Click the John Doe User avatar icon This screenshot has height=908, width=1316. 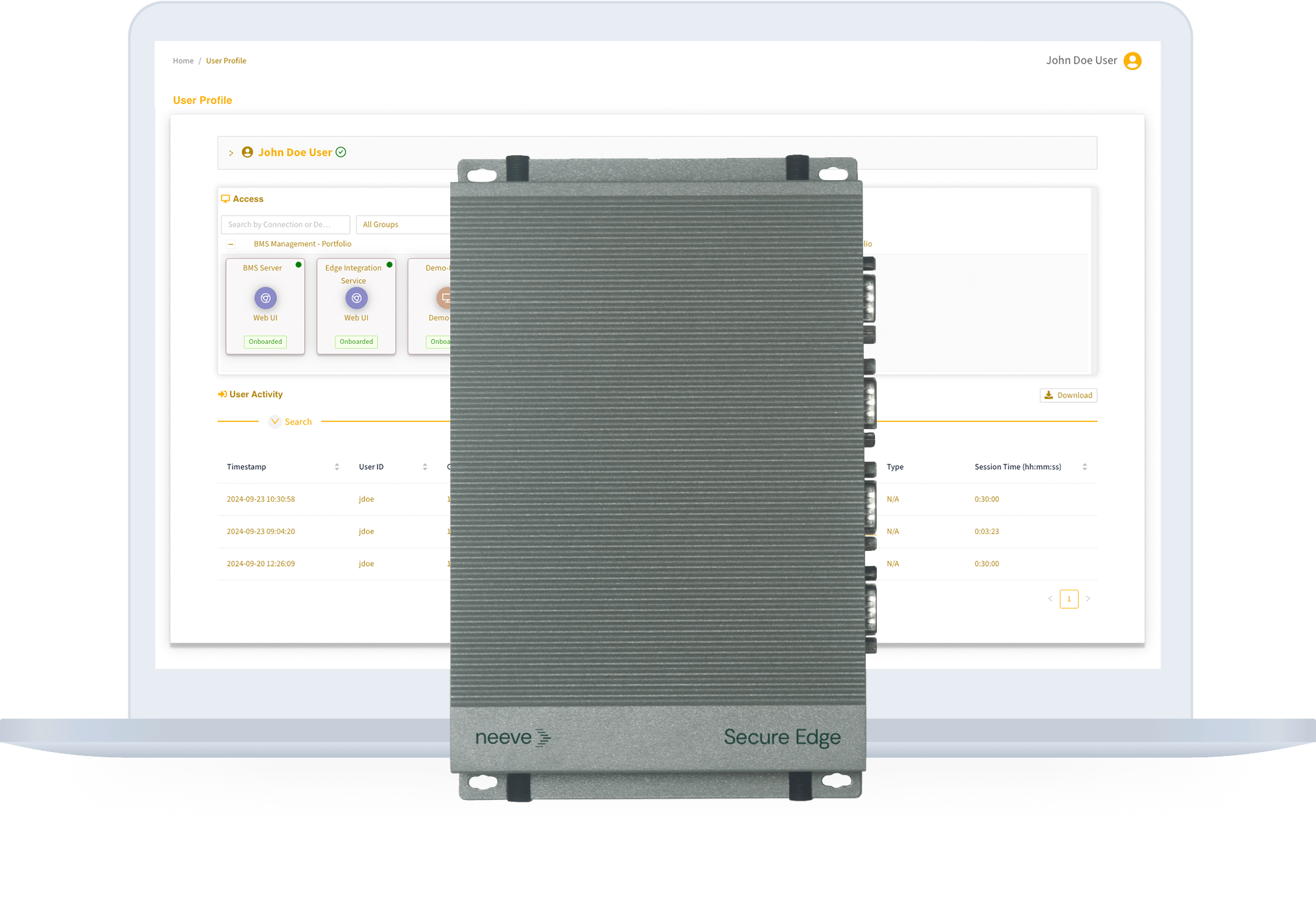(x=1132, y=61)
